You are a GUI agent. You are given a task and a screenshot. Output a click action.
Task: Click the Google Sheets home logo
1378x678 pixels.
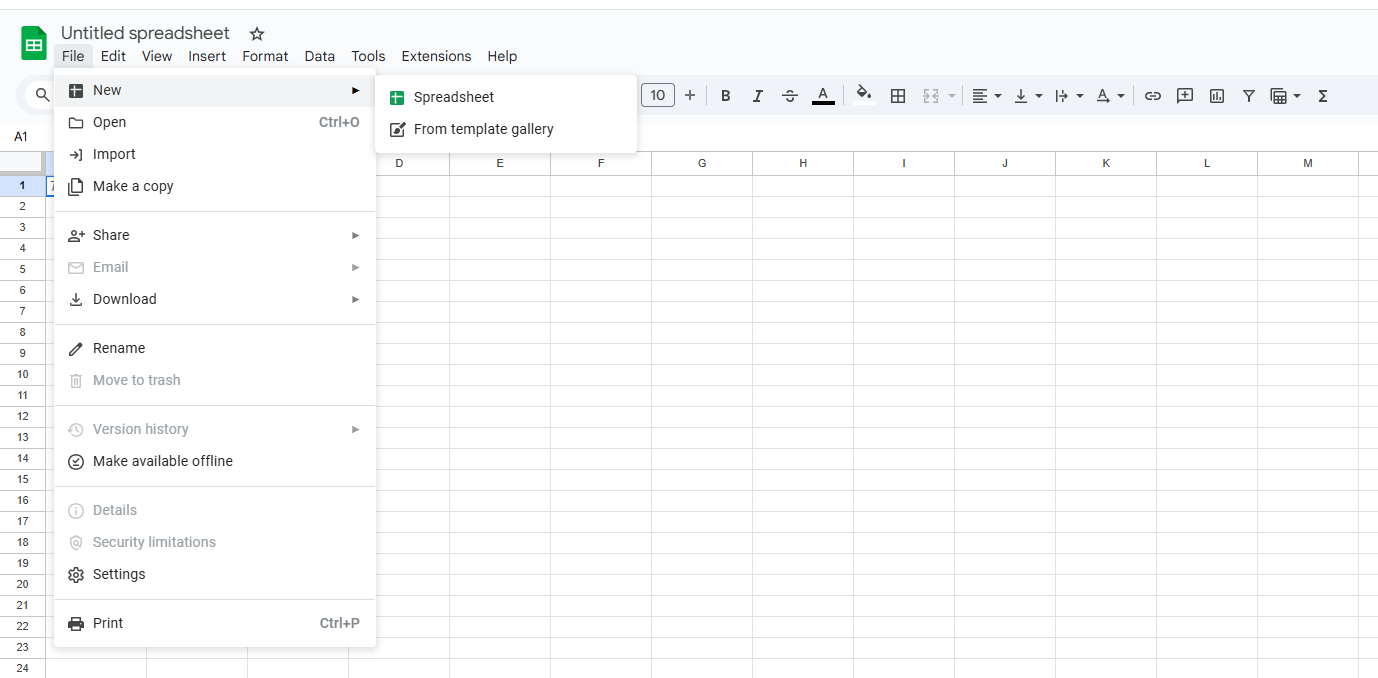coord(34,44)
